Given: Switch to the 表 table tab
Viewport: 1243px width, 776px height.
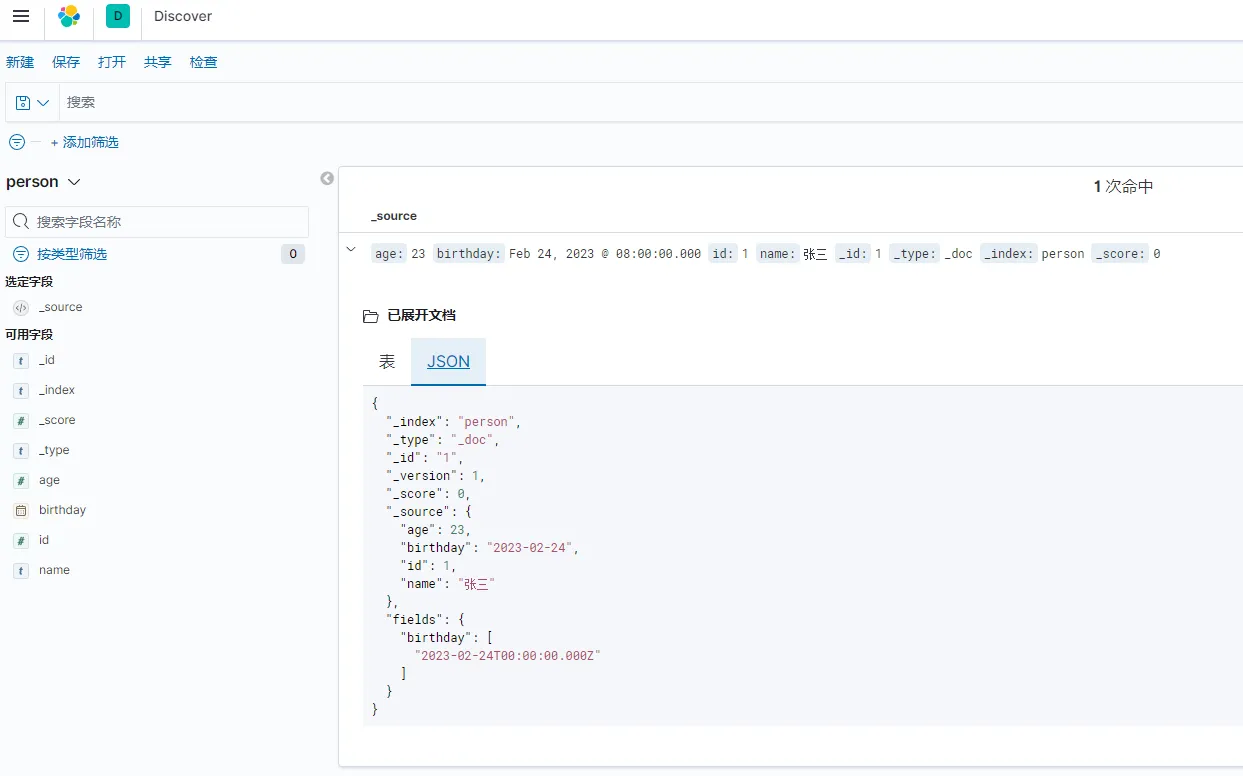Looking at the screenshot, I should tap(387, 361).
